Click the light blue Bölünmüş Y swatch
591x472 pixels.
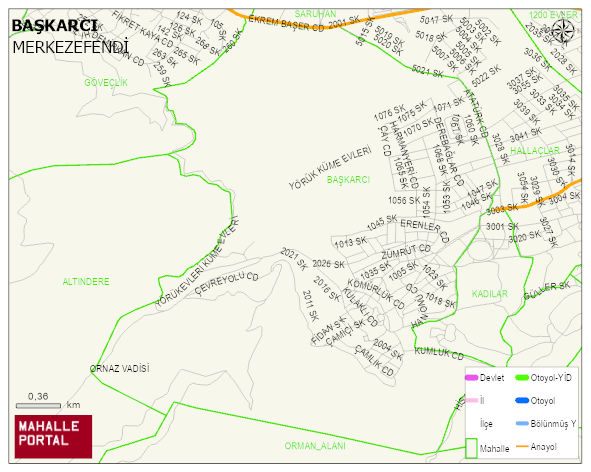(x=522, y=423)
